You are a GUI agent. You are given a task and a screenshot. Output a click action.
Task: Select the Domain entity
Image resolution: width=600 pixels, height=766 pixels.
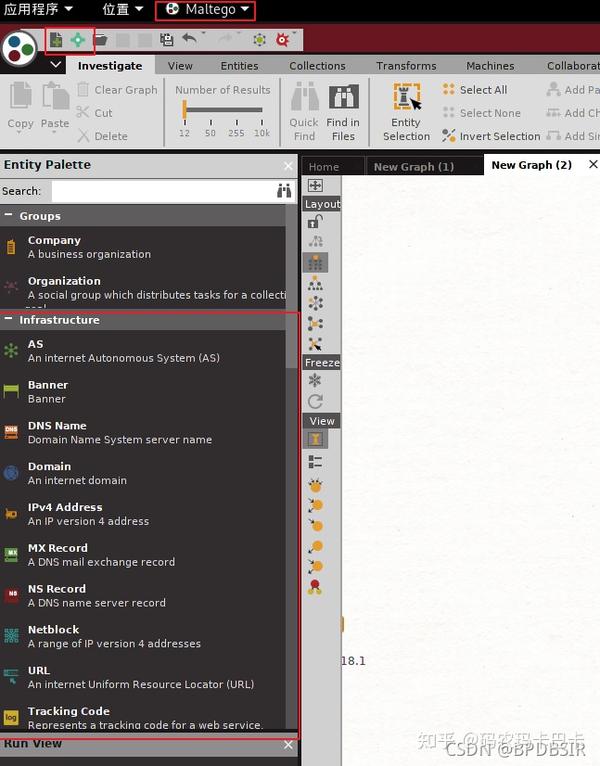coord(143,473)
